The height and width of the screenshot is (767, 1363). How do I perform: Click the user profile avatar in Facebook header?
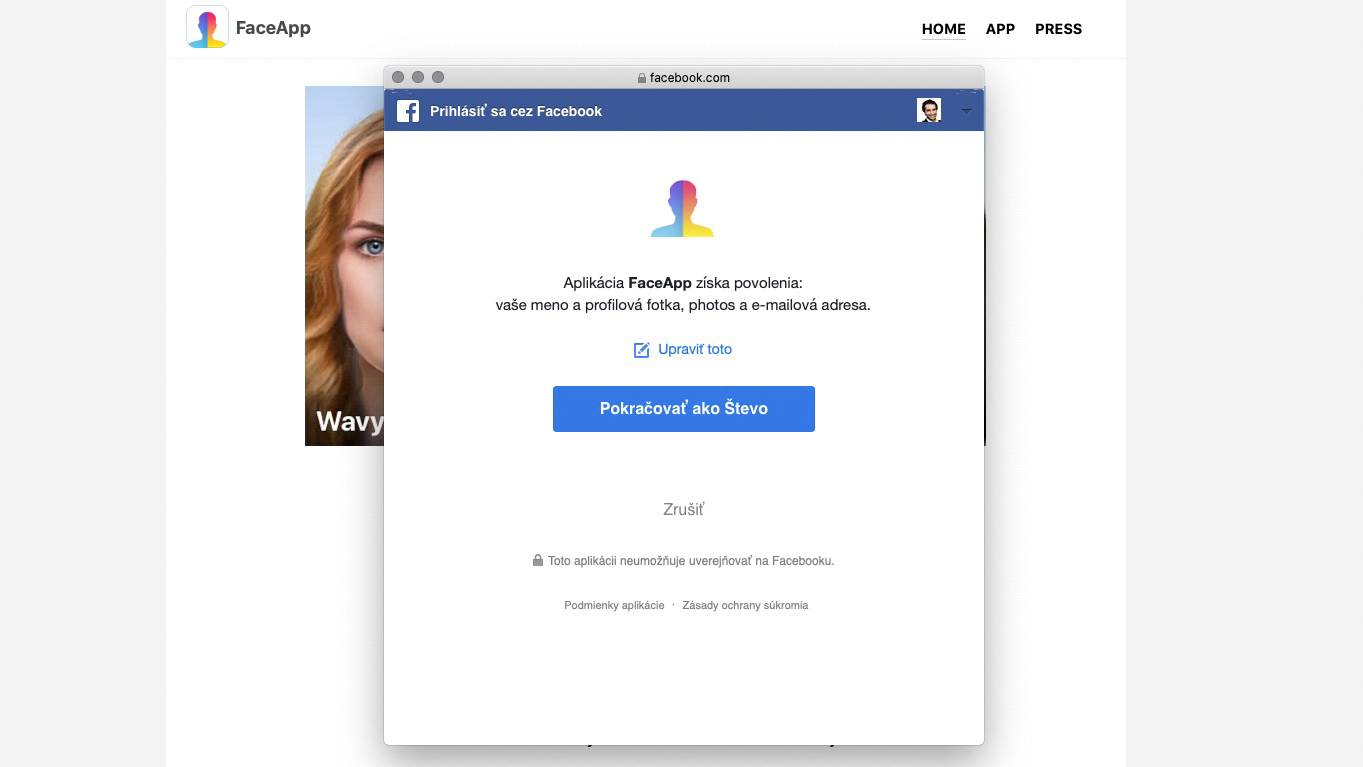pyautogui.click(x=929, y=110)
